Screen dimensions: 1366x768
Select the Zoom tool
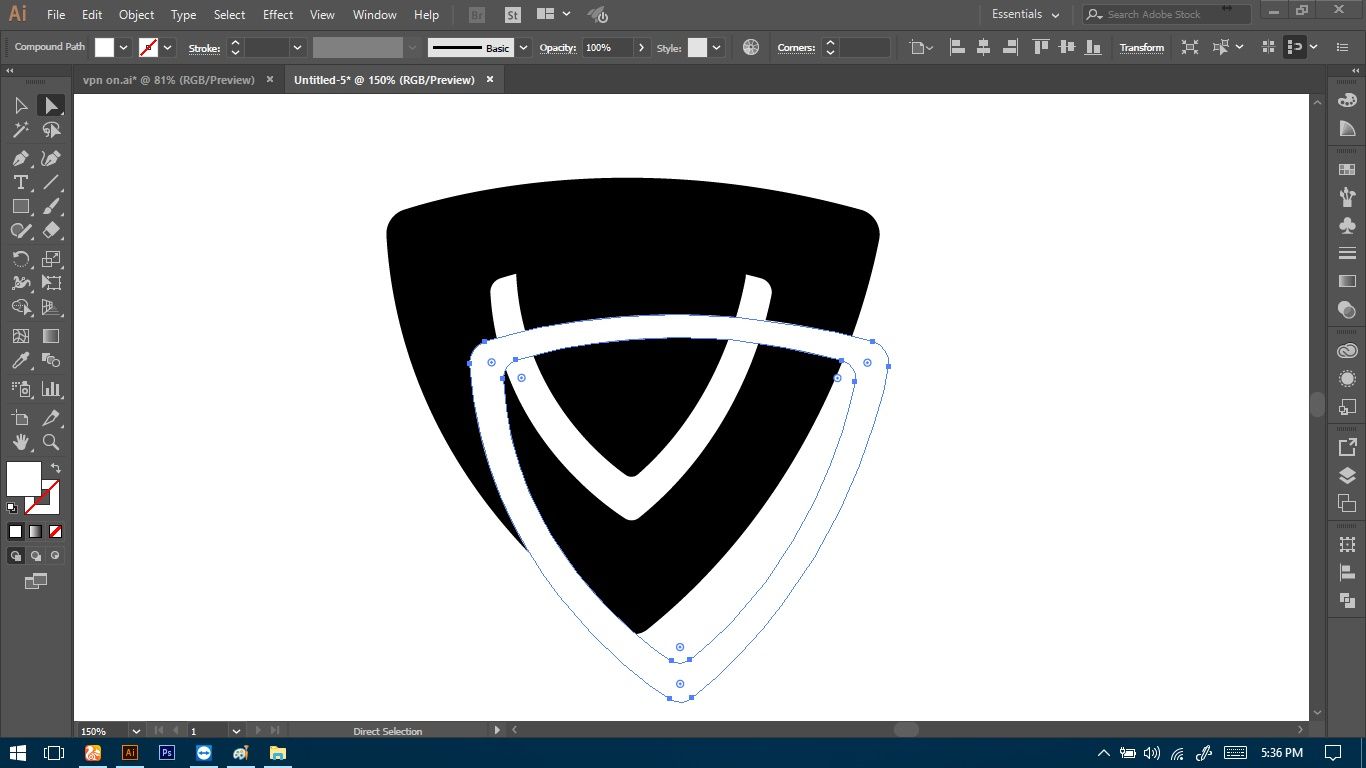51,441
